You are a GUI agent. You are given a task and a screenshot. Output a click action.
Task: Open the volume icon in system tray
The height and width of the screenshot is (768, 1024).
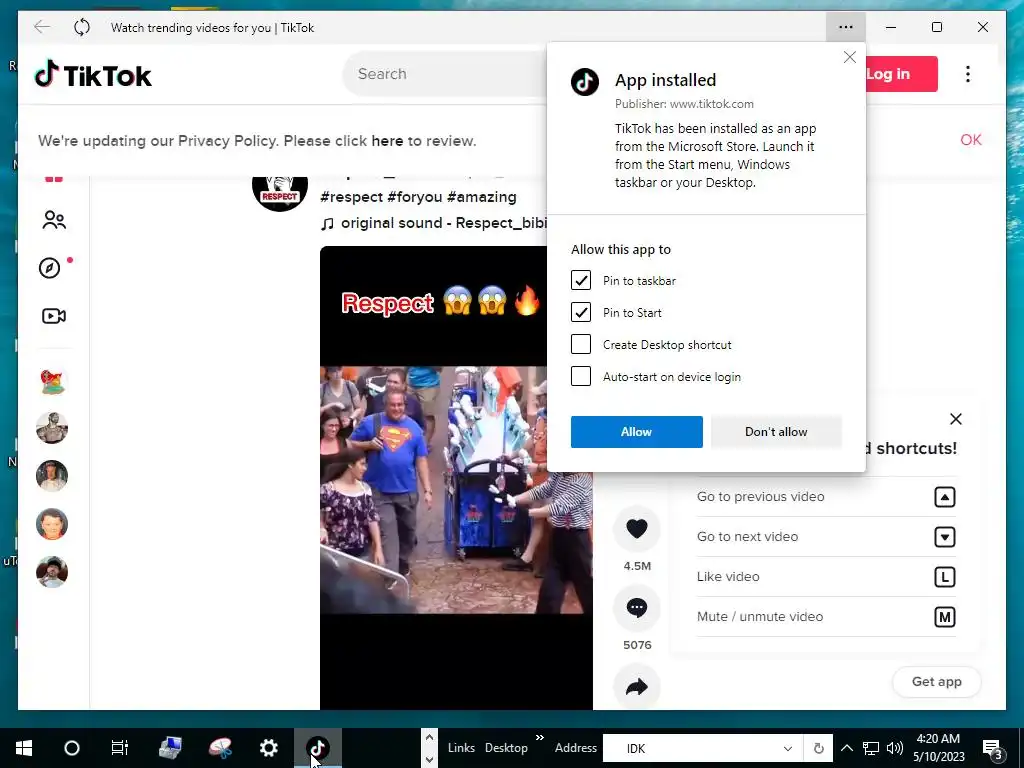tap(895, 748)
